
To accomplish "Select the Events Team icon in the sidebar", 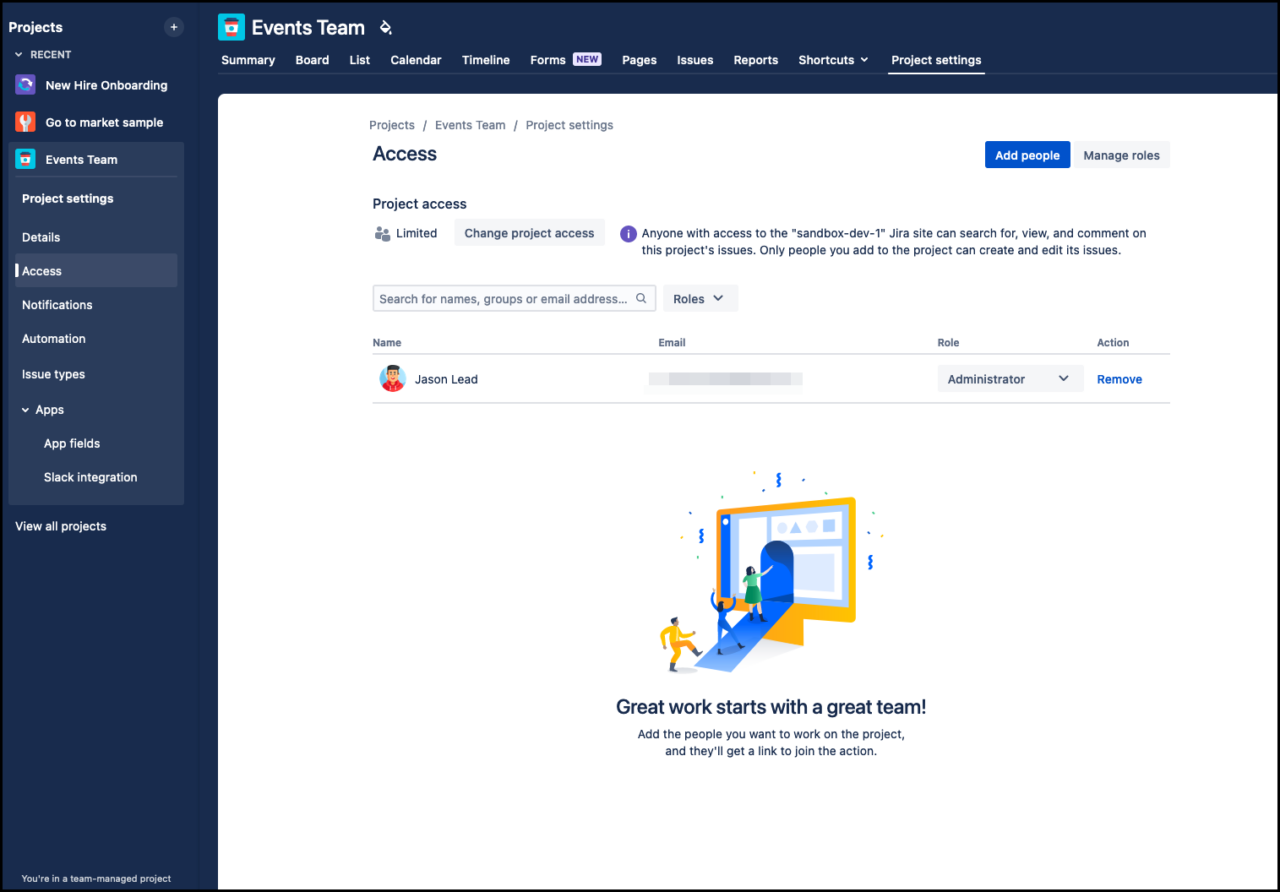I will coord(24,159).
